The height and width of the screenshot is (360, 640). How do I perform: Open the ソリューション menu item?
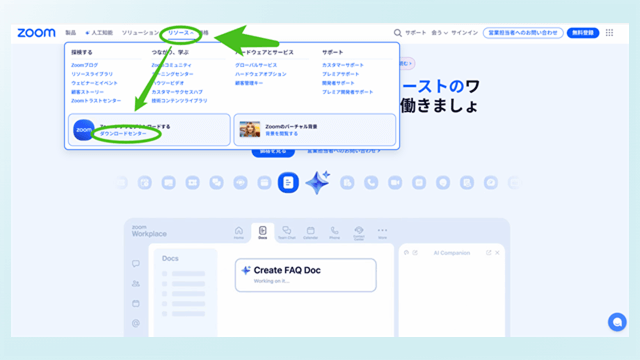pyautogui.click(x=140, y=33)
